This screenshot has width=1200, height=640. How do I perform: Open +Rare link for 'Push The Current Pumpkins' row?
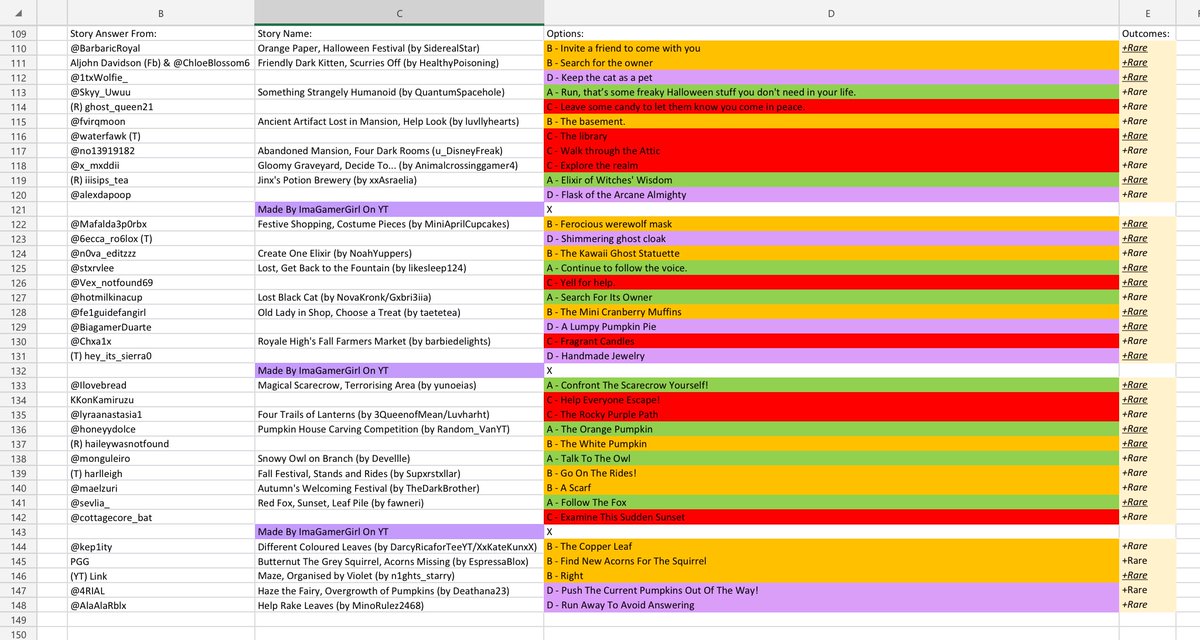point(1134,590)
